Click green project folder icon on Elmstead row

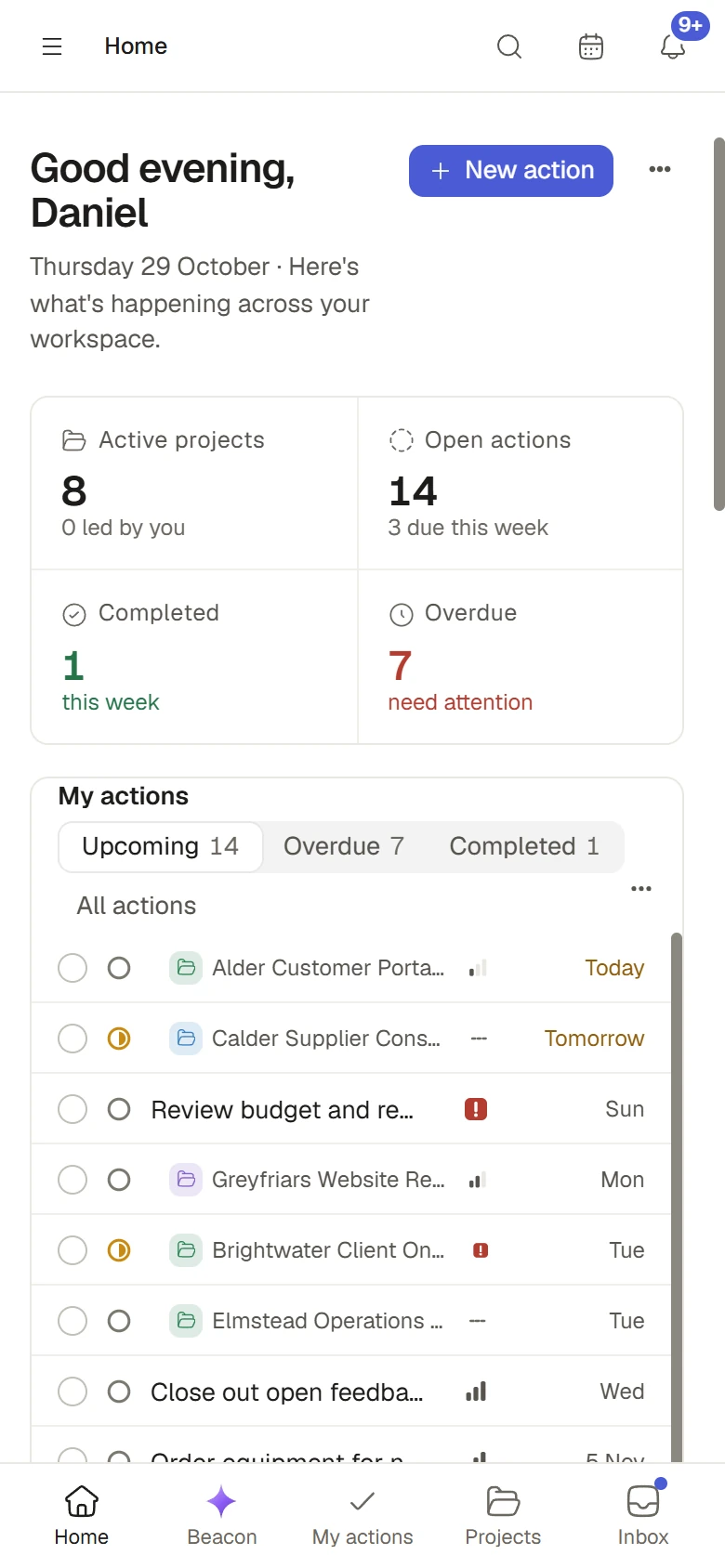click(x=186, y=1321)
